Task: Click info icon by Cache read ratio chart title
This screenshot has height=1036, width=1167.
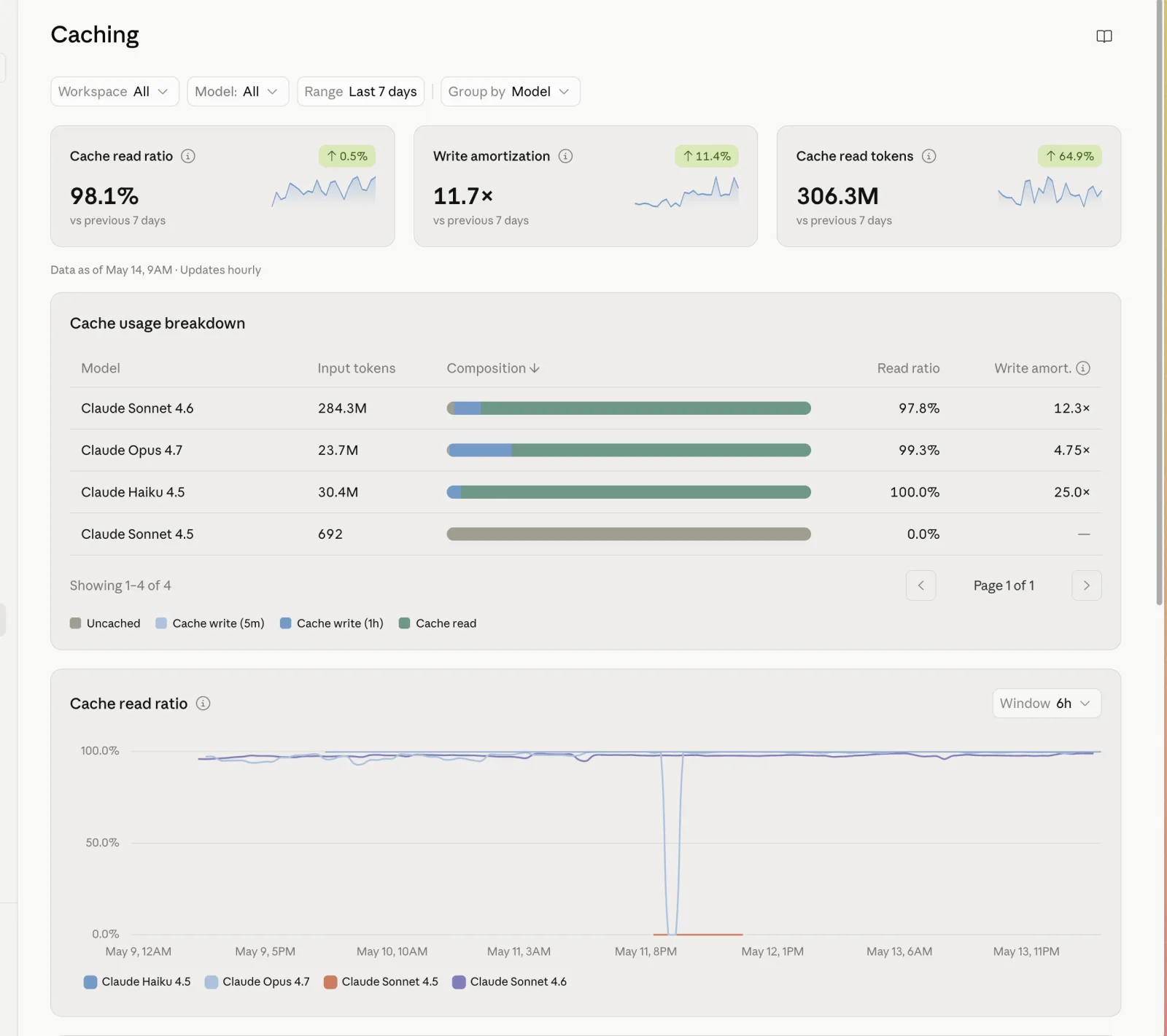Action: [x=203, y=704]
